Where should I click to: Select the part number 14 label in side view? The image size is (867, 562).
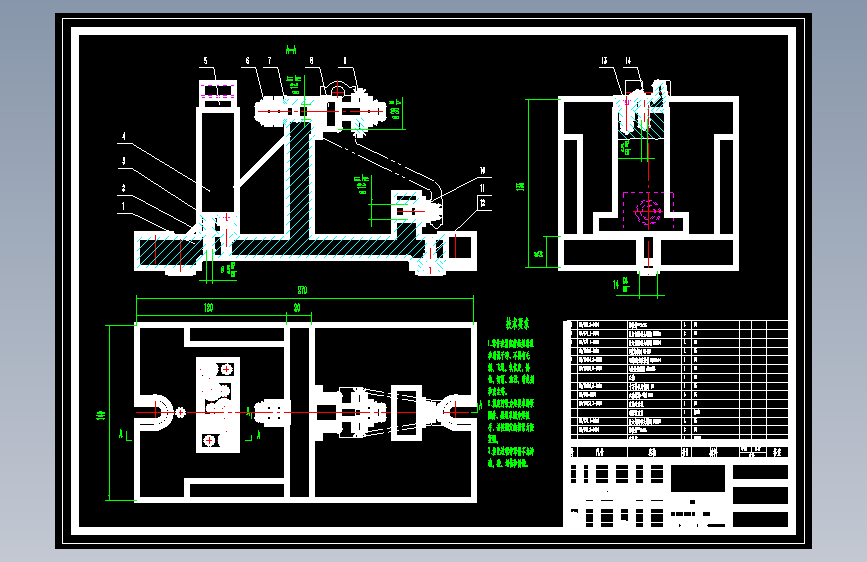click(628, 61)
